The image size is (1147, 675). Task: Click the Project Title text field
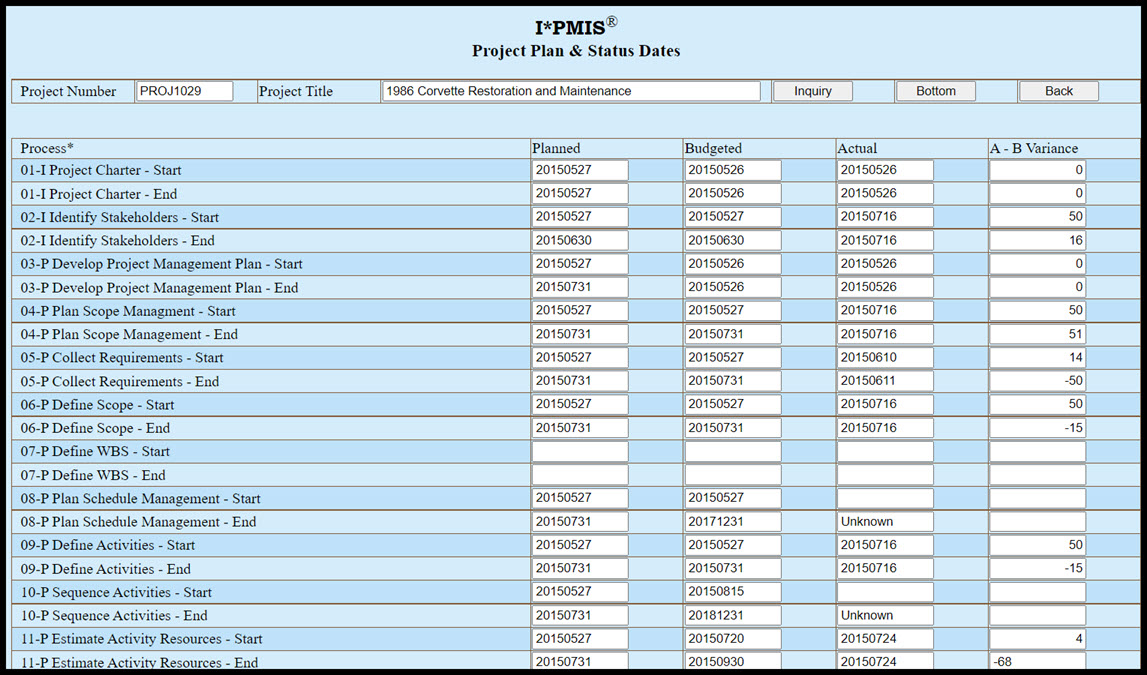(x=570, y=91)
